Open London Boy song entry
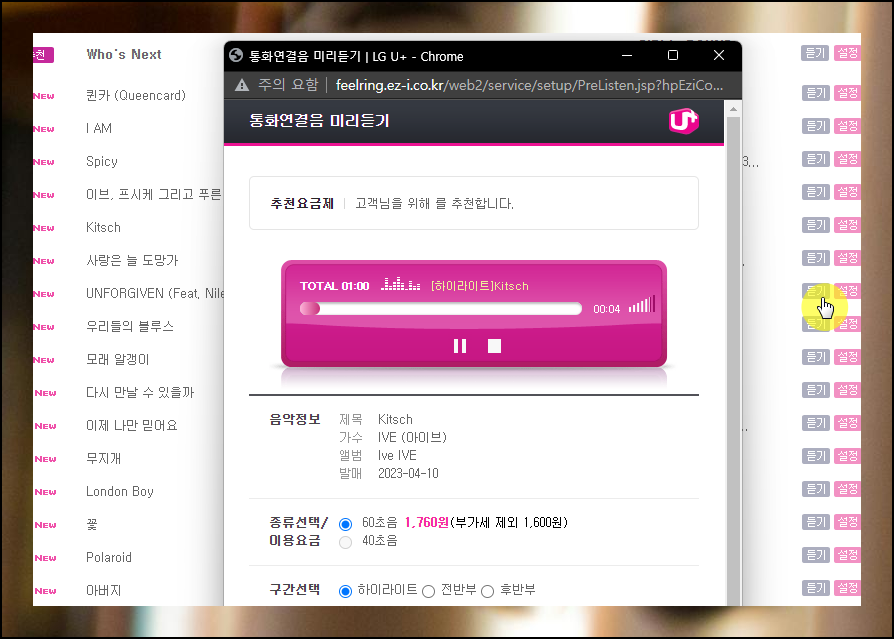Screen dimensions: 894x639 [x=120, y=491]
